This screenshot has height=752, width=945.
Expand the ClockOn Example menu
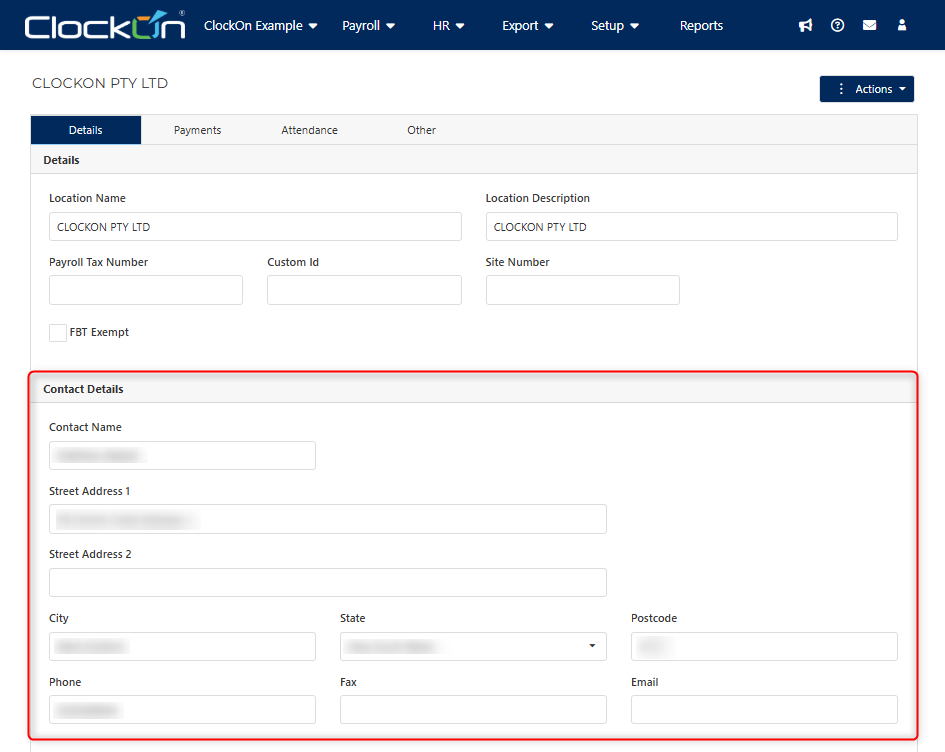(x=260, y=26)
